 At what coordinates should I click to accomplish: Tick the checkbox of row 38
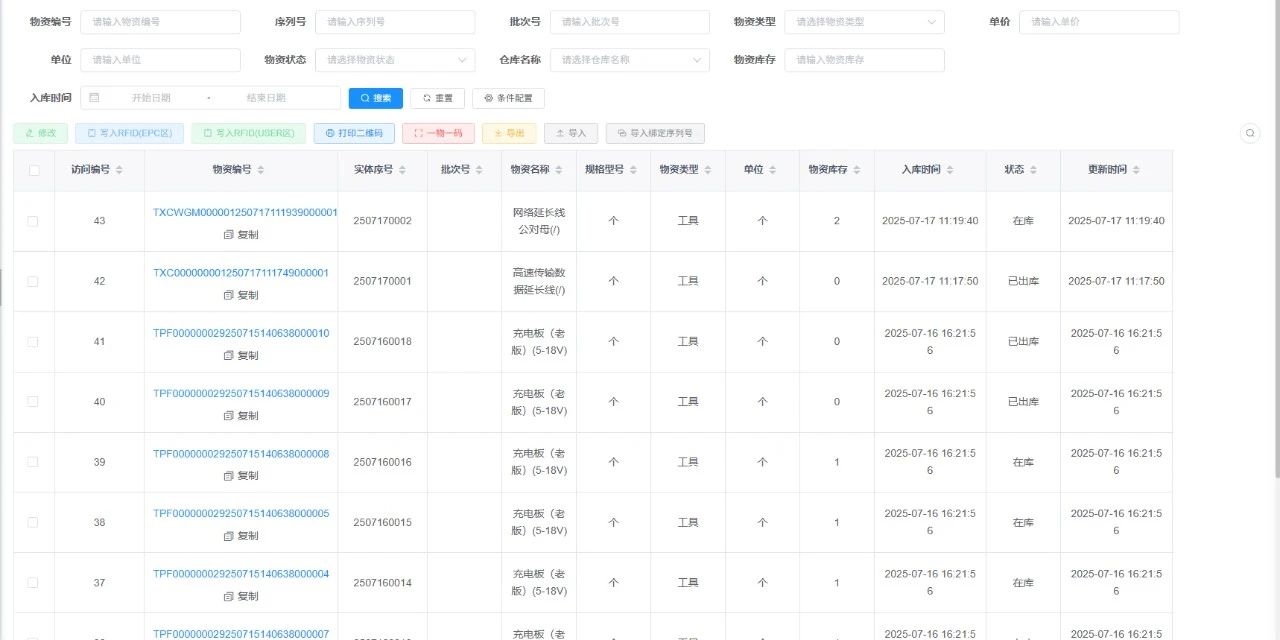33,522
